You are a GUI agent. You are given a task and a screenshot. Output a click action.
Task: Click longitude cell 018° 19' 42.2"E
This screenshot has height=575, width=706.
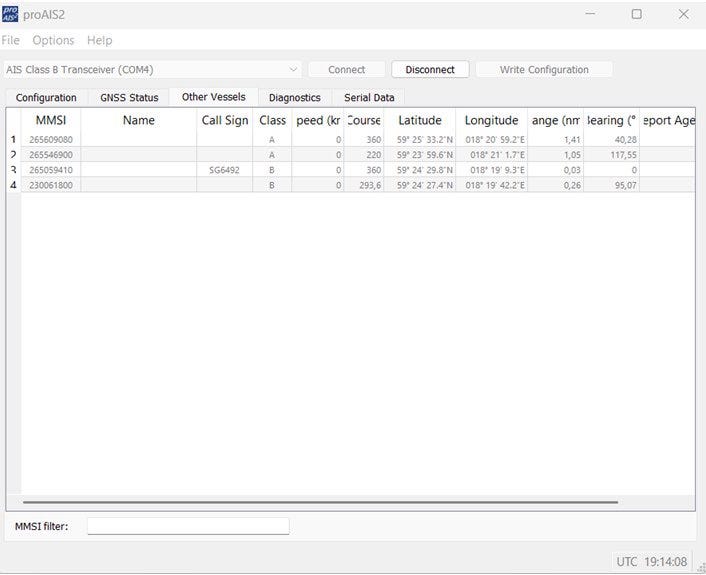[492, 185]
